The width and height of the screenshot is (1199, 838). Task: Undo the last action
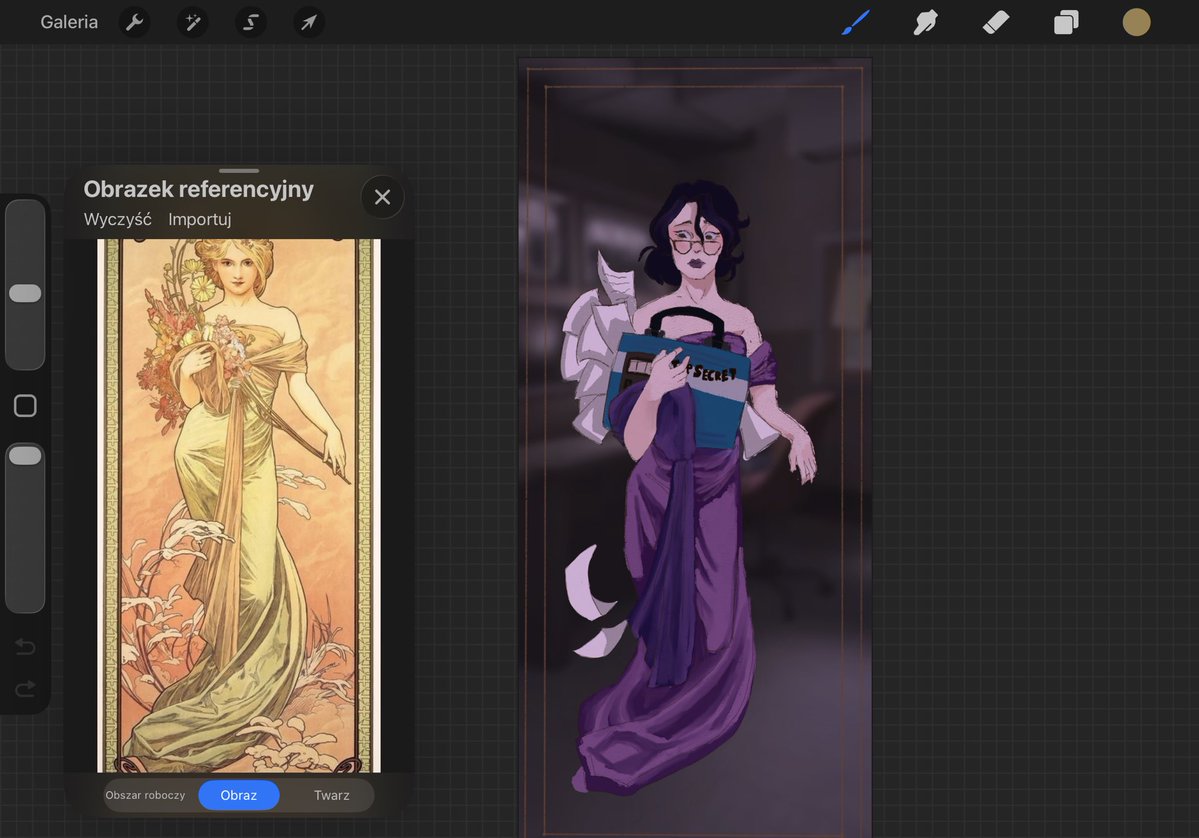(x=25, y=648)
